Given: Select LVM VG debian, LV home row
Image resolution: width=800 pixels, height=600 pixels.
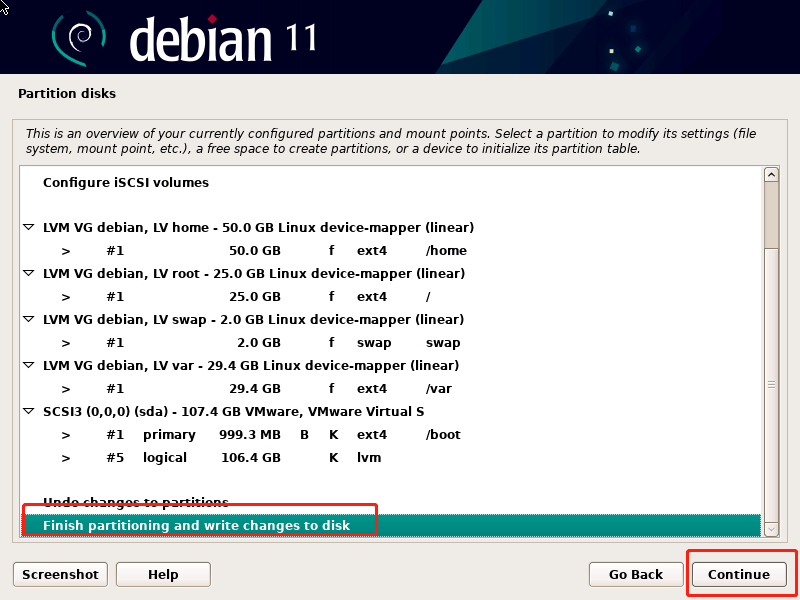Looking at the screenshot, I should [391, 228].
